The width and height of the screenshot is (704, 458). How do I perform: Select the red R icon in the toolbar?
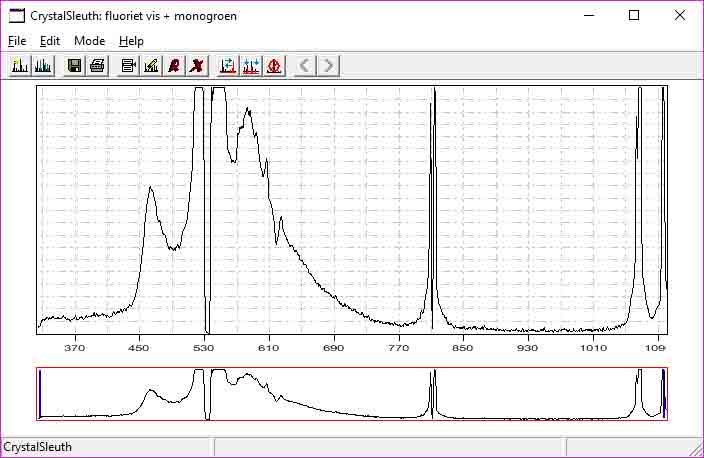pos(174,66)
